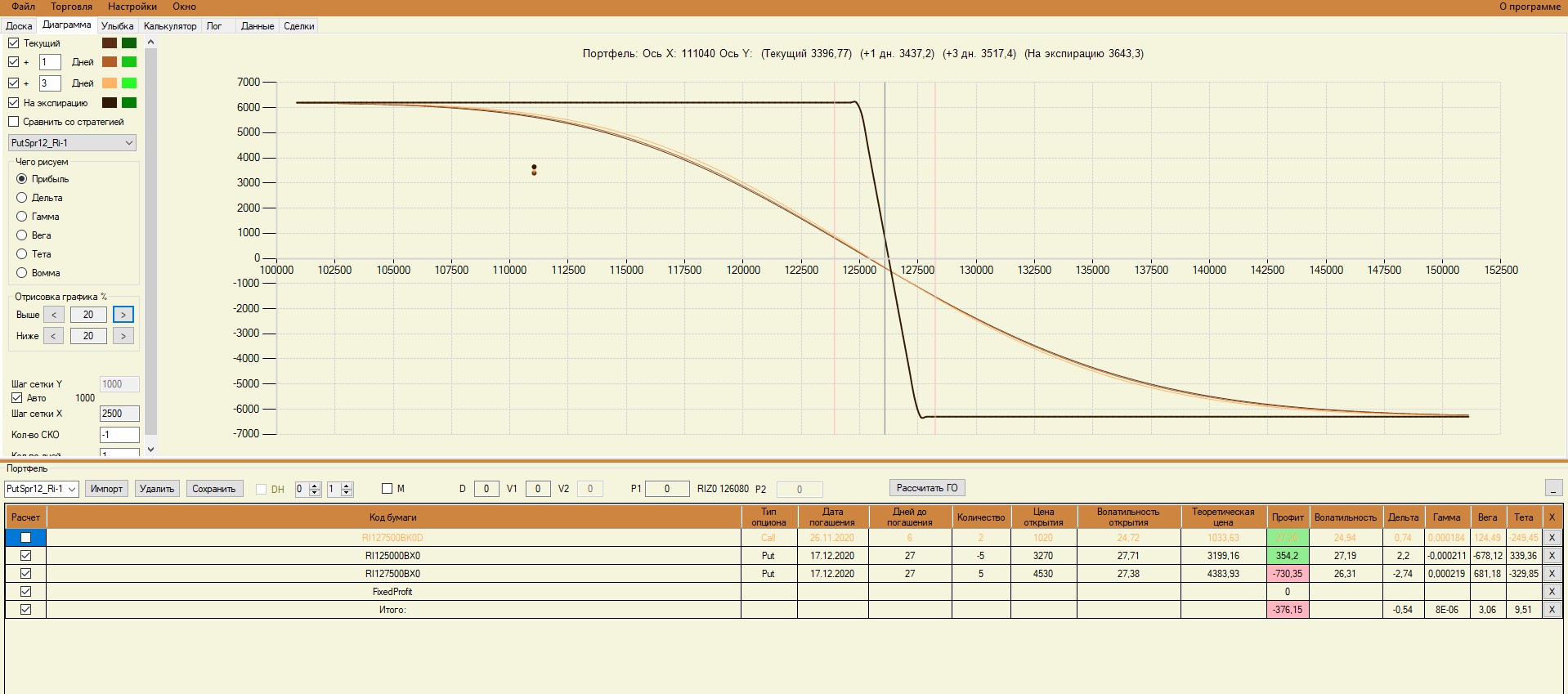
Task: Uncheck the FixedProfit row checkbox
Action: pyautogui.click(x=26, y=592)
